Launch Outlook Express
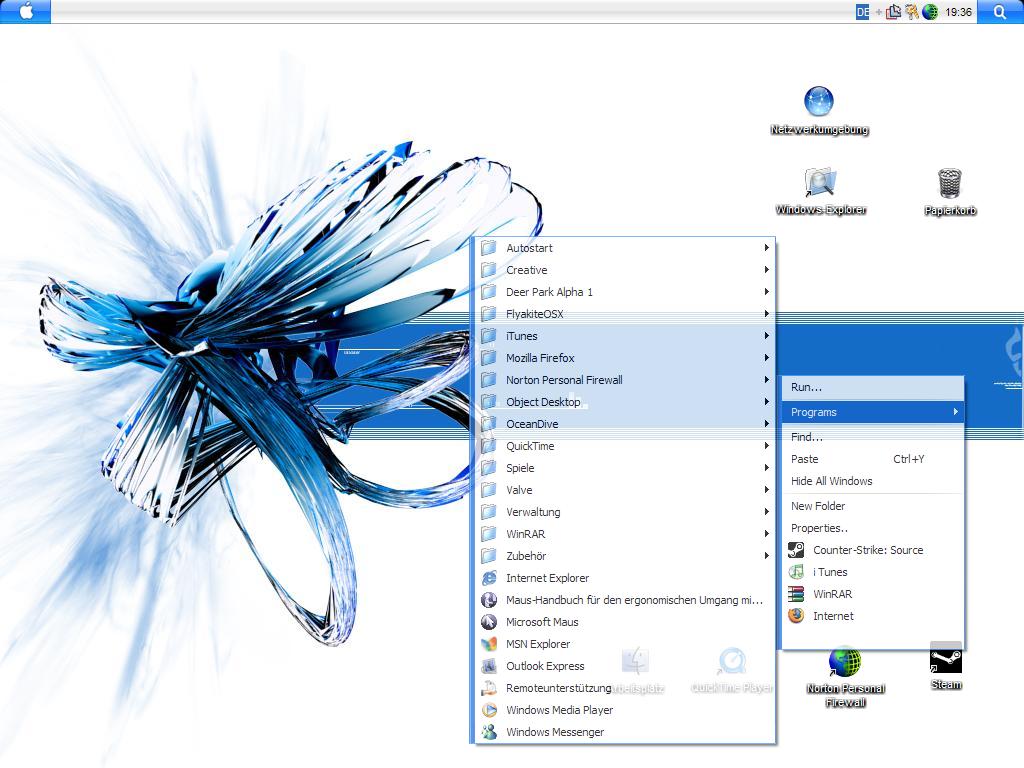 pyautogui.click(x=625, y=666)
